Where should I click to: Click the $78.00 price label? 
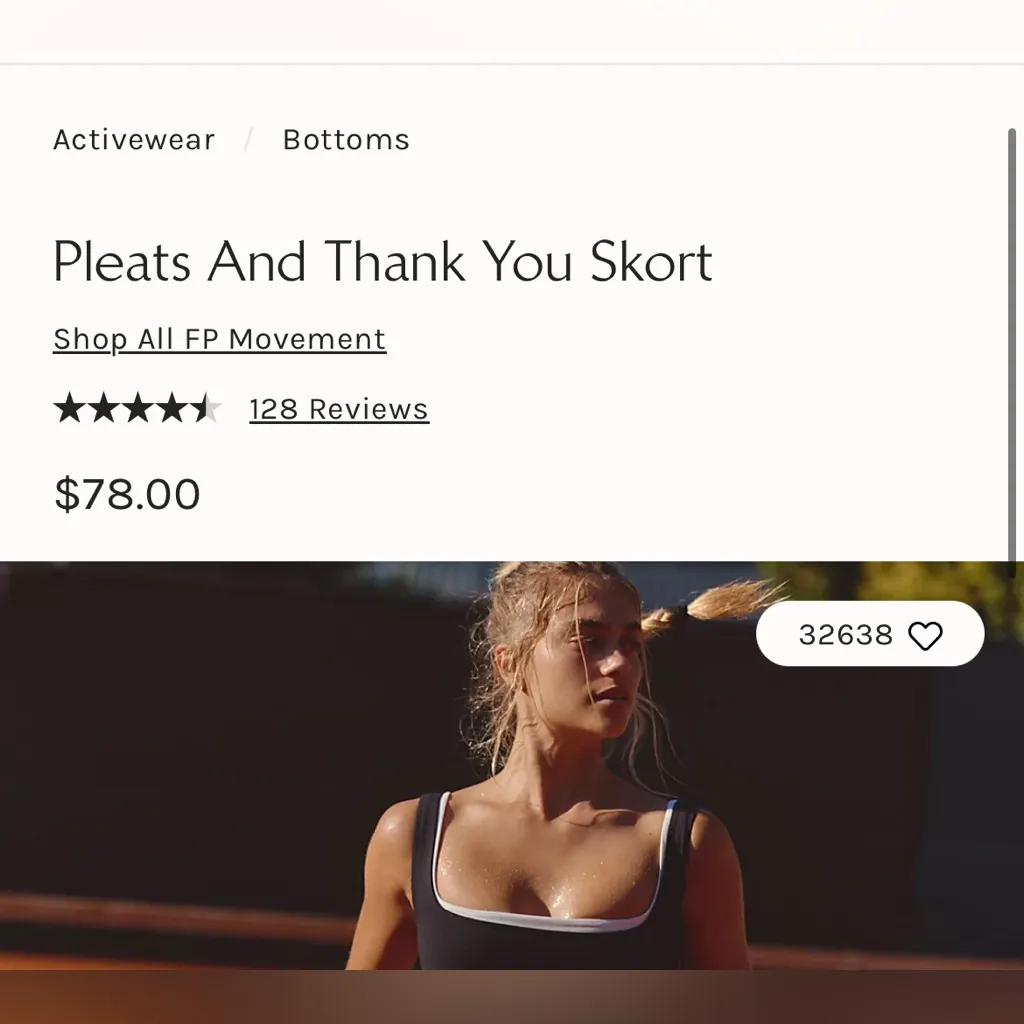[127, 493]
